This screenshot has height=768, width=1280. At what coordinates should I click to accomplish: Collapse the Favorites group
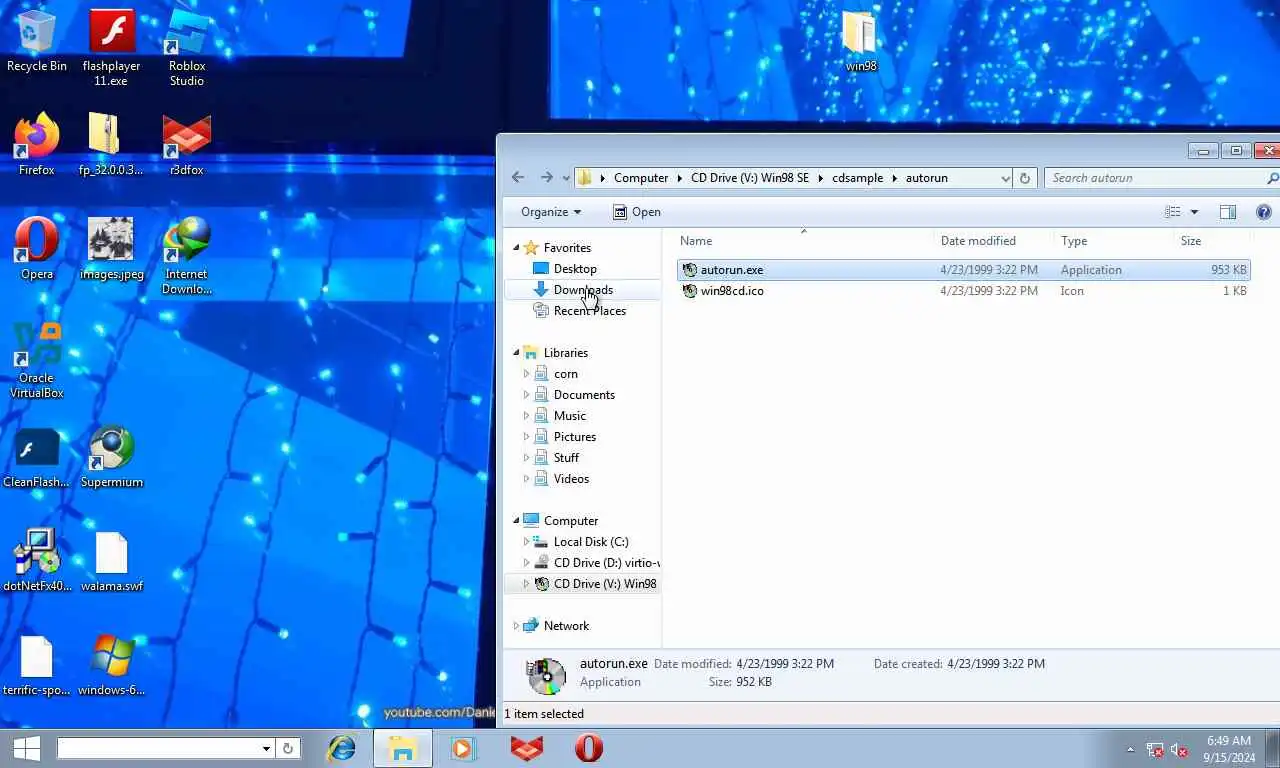[517, 248]
